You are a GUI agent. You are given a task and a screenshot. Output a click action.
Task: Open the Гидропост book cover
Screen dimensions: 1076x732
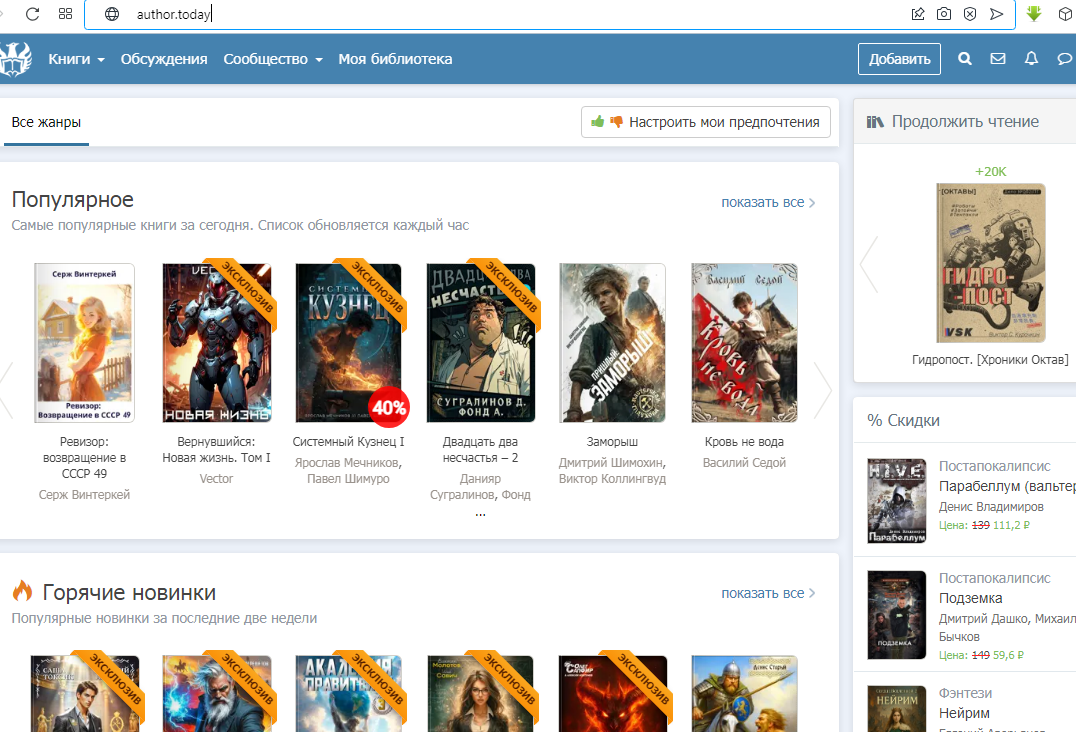click(x=991, y=263)
